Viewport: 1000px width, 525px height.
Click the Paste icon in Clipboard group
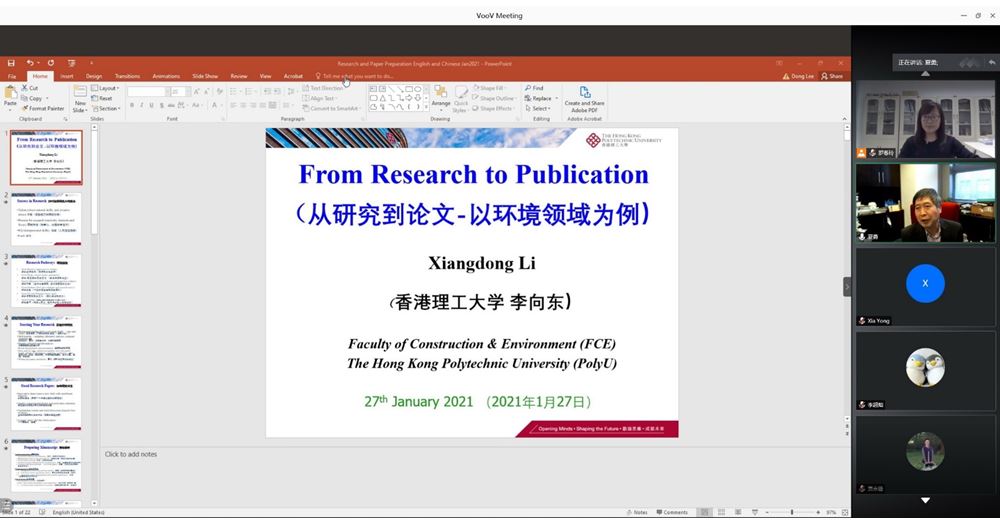tap(10, 96)
